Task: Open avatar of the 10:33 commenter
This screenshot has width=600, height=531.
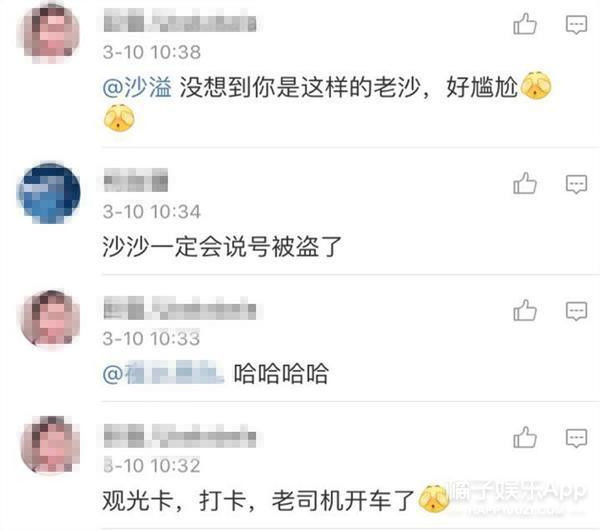Action: (x=49, y=319)
